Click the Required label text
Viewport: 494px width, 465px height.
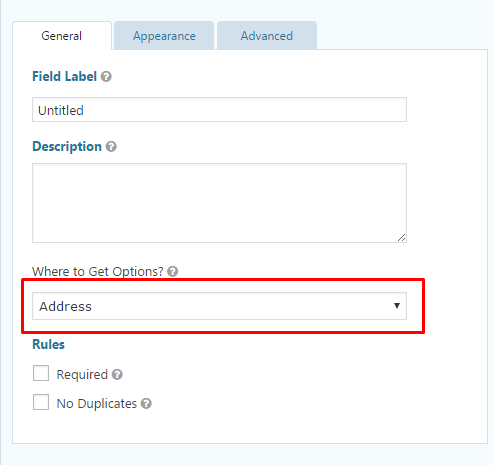[82, 375]
